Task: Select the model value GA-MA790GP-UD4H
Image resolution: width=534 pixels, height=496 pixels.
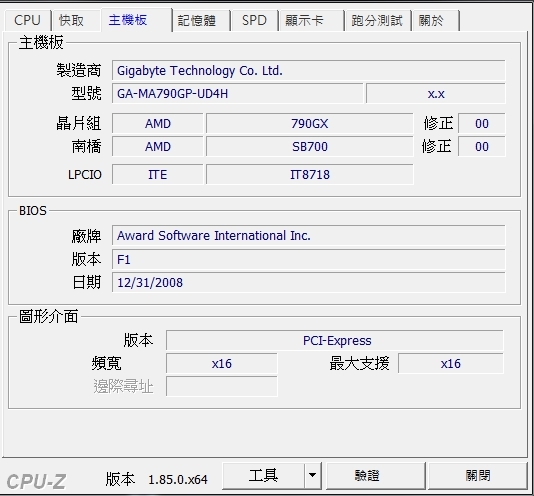Action: pyautogui.click(x=238, y=93)
